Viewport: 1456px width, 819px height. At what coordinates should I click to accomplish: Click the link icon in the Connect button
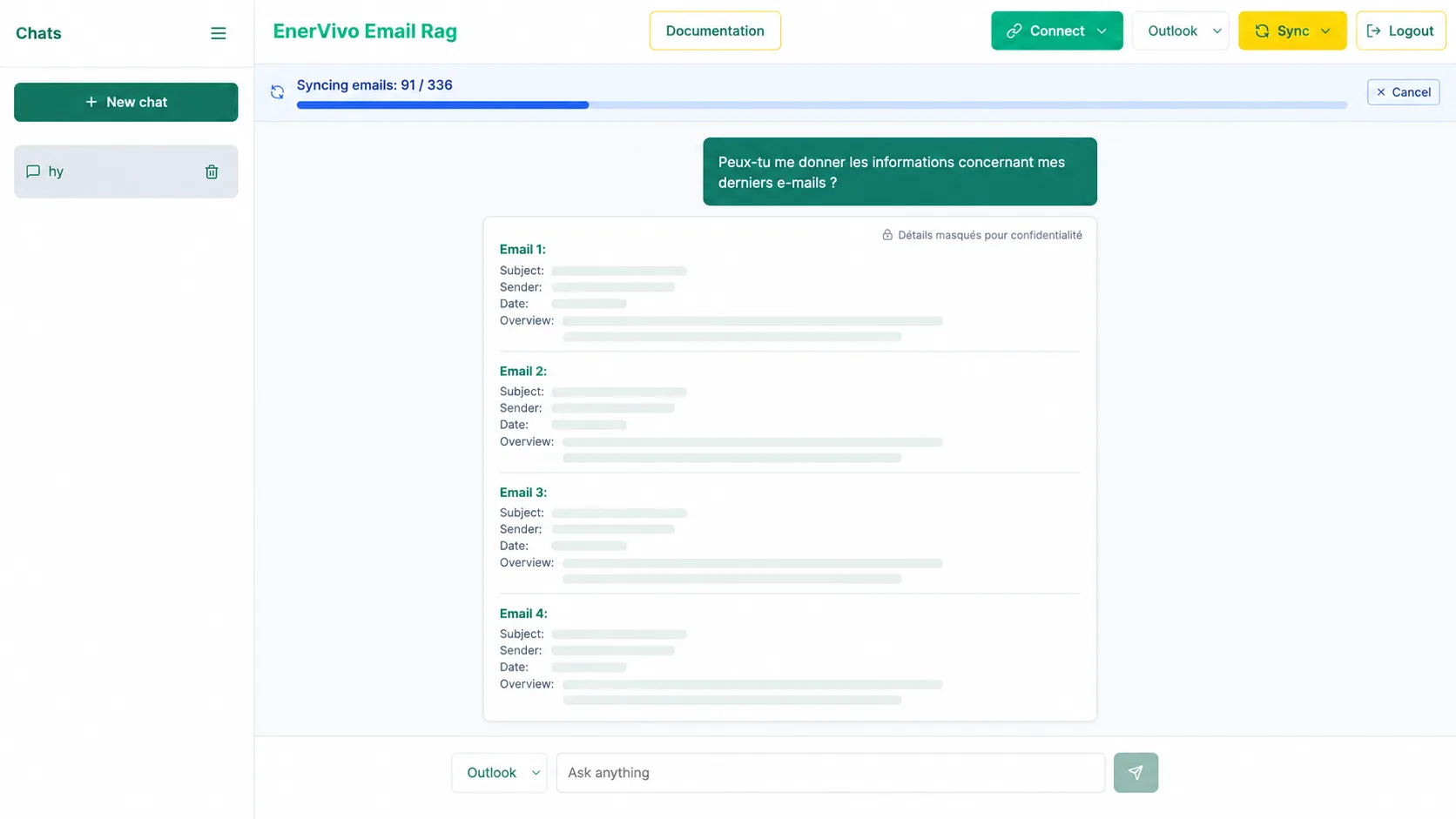tap(1014, 30)
